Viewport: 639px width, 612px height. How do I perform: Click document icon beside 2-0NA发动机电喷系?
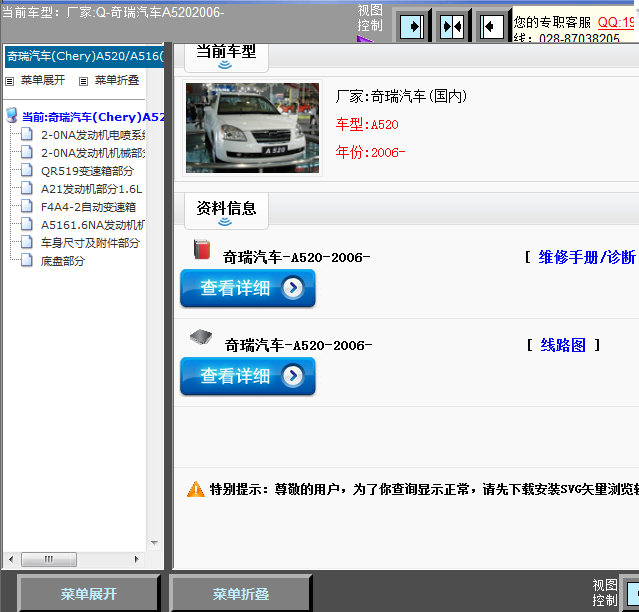coord(26,134)
